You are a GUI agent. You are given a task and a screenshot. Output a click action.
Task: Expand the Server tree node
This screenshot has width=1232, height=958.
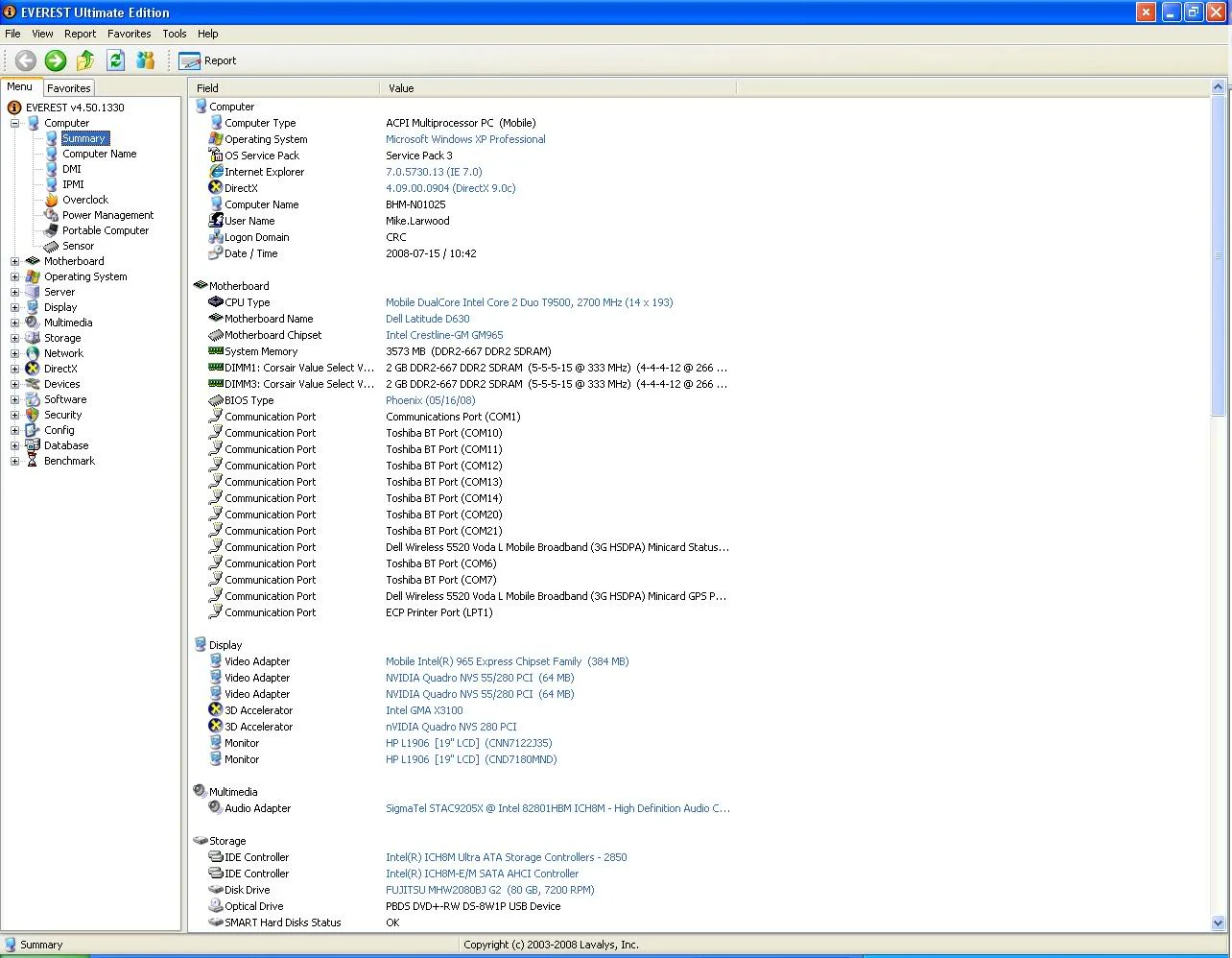14,292
